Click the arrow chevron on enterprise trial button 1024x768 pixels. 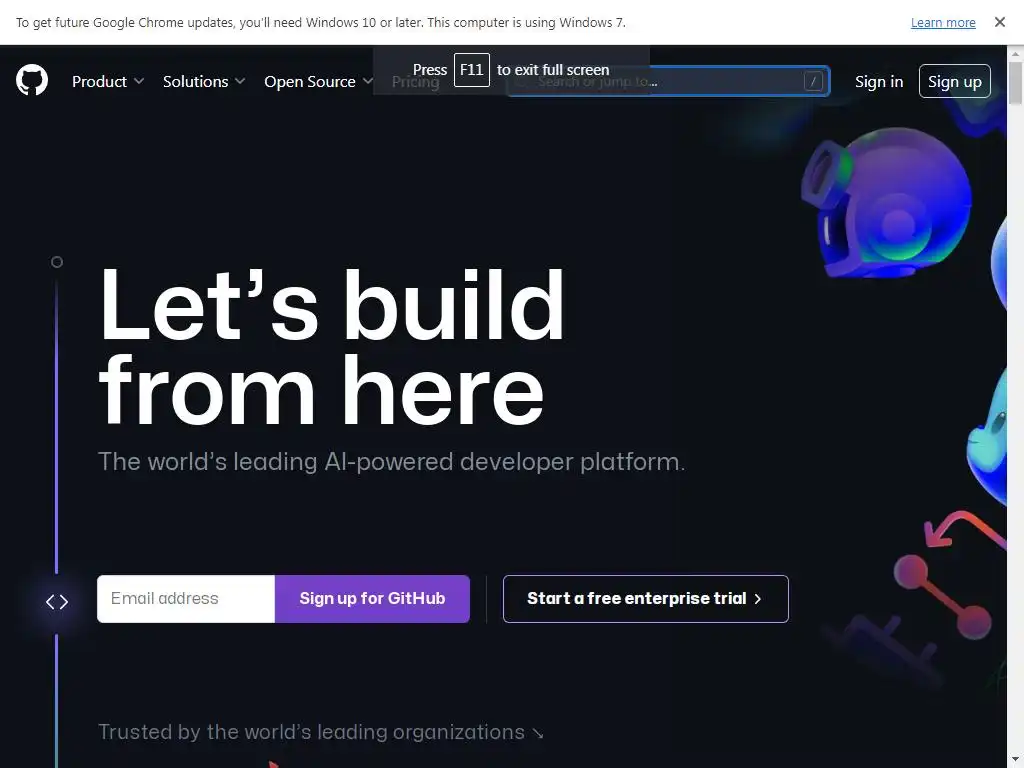[758, 599]
